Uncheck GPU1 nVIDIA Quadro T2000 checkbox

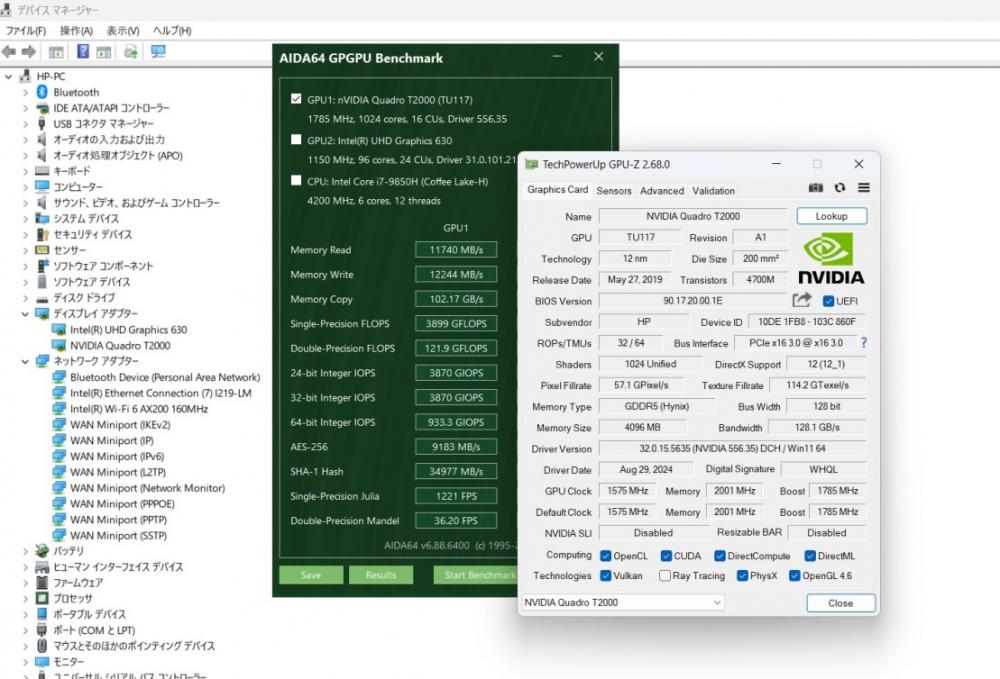pyautogui.click(x=296, y=99)
